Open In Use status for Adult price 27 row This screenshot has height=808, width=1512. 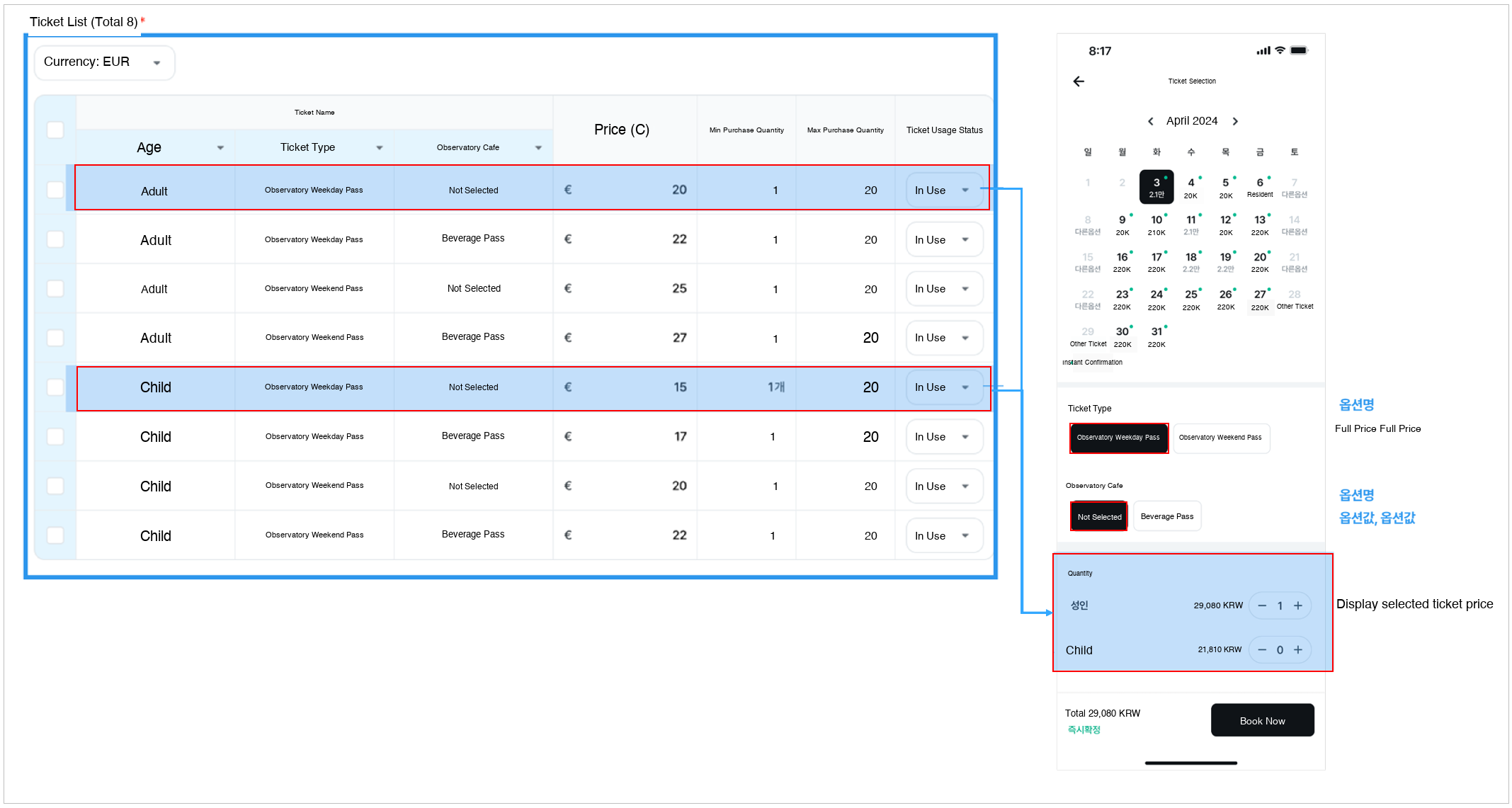click(944, 338)
